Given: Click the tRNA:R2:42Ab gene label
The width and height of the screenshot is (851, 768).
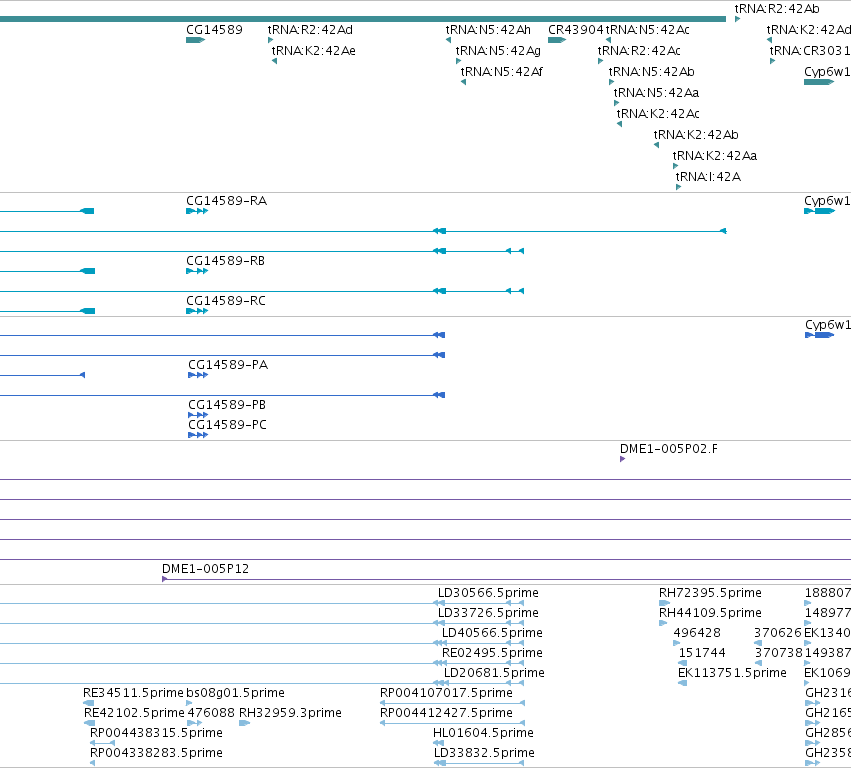Looking at the screenshot, I should point(777,9).
